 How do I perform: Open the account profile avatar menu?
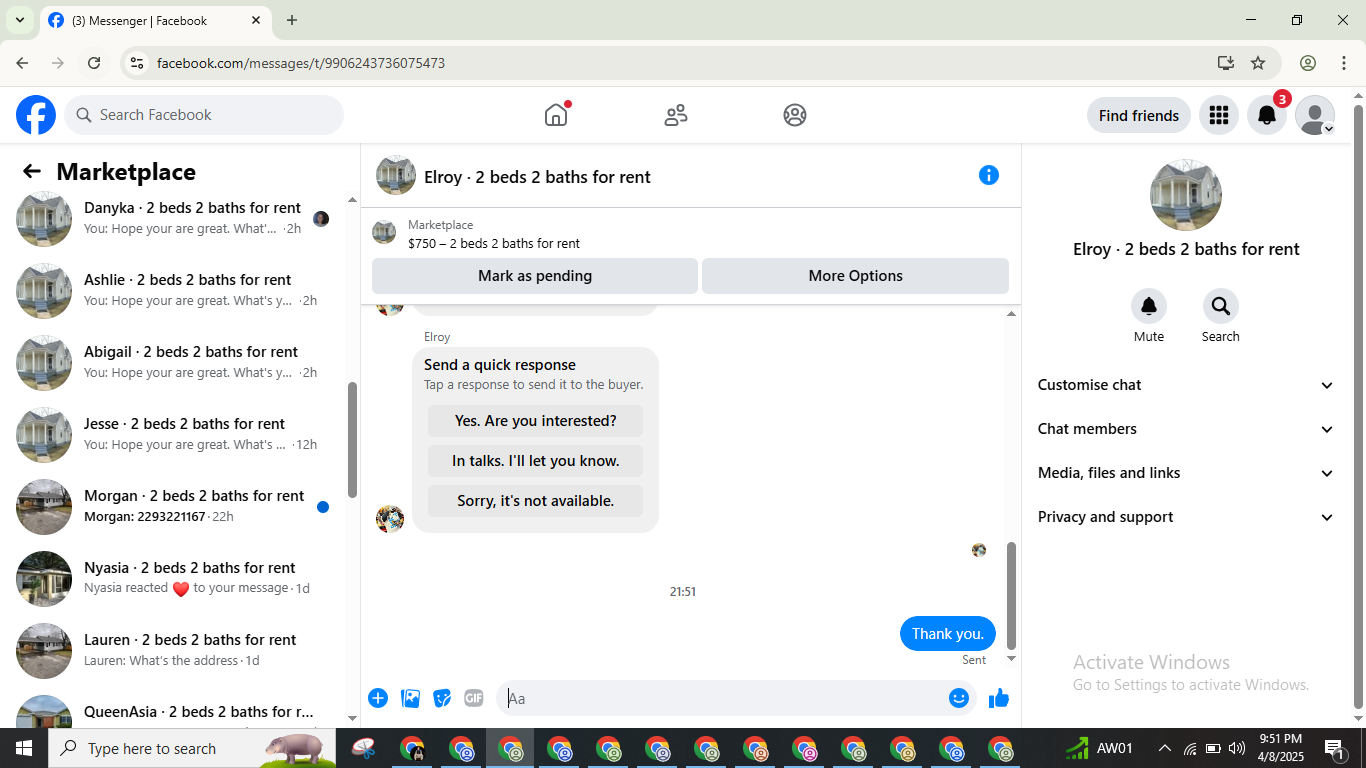tap(1315, 115)
